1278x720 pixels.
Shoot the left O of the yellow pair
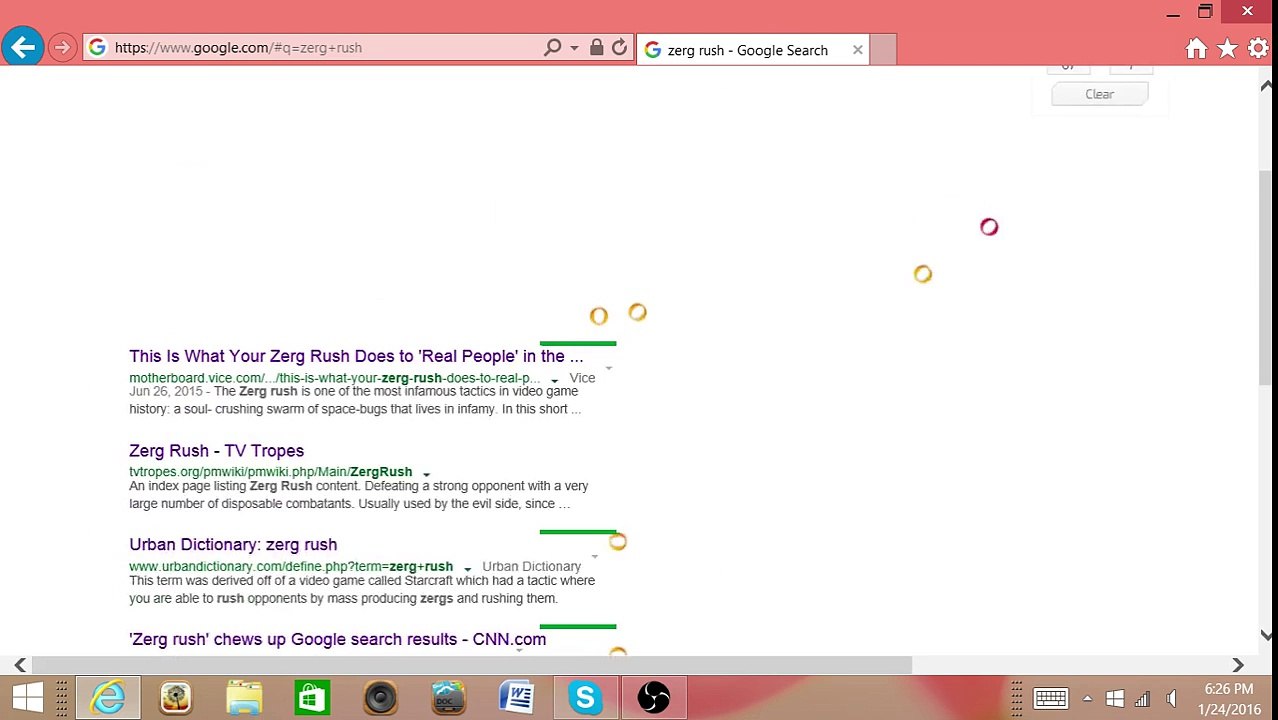[x=598, y=316]
